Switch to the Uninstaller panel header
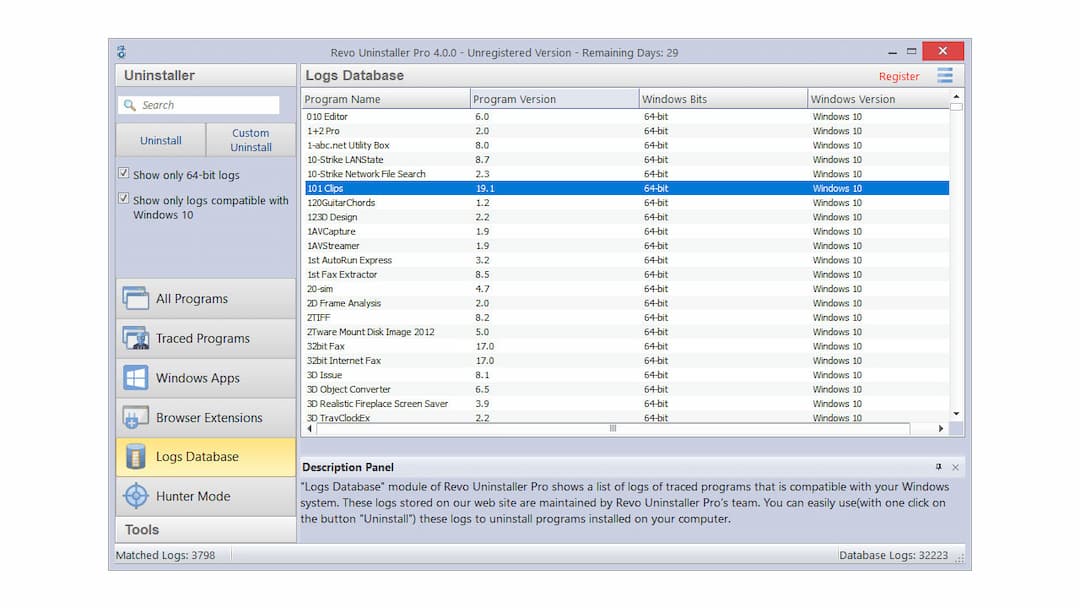1080x608 pixels. [162, 74]
